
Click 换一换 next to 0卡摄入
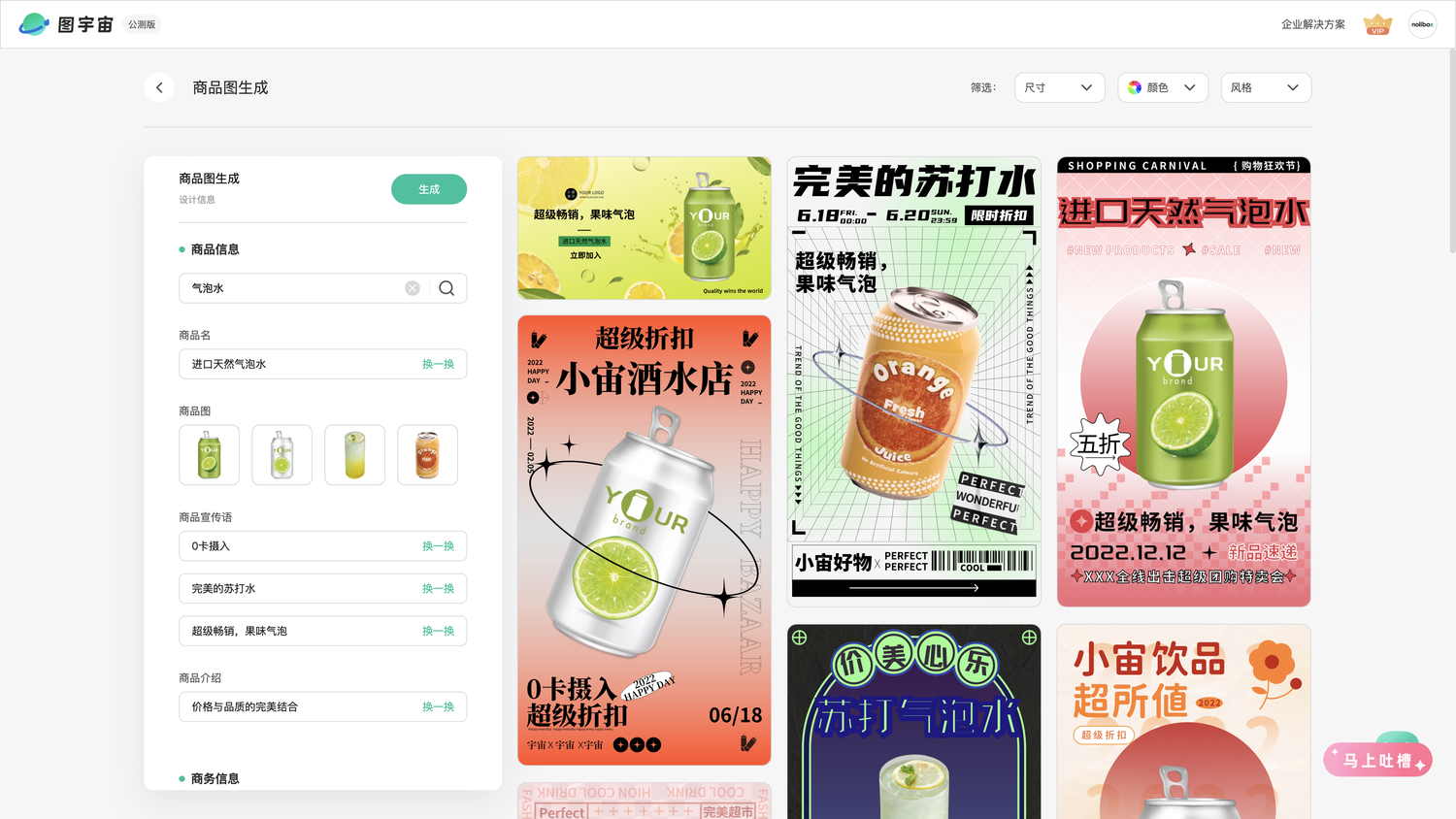pos(438,546)
